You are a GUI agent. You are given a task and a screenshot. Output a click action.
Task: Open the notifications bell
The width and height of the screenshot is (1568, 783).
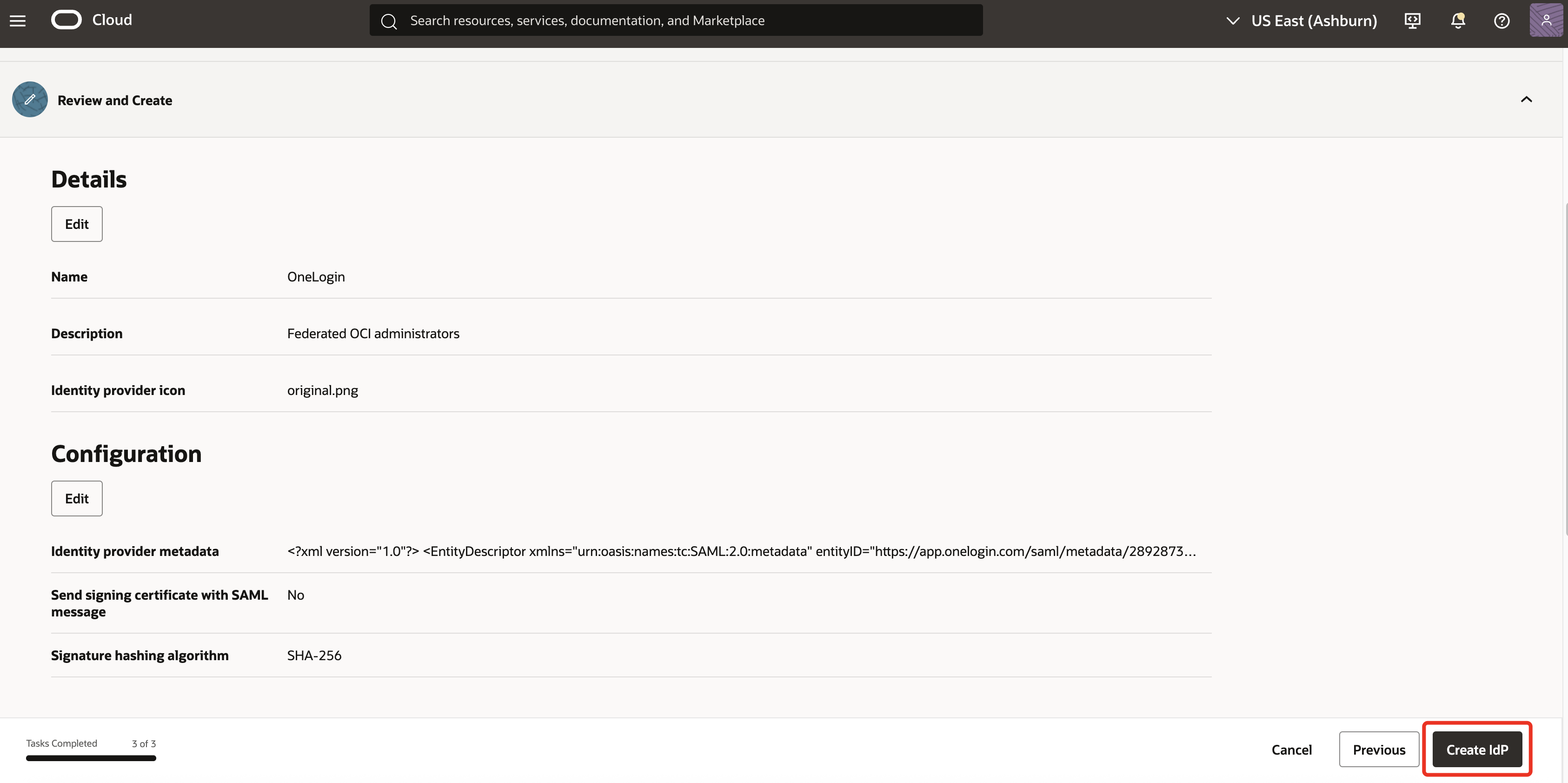[x=1457, y=20]
